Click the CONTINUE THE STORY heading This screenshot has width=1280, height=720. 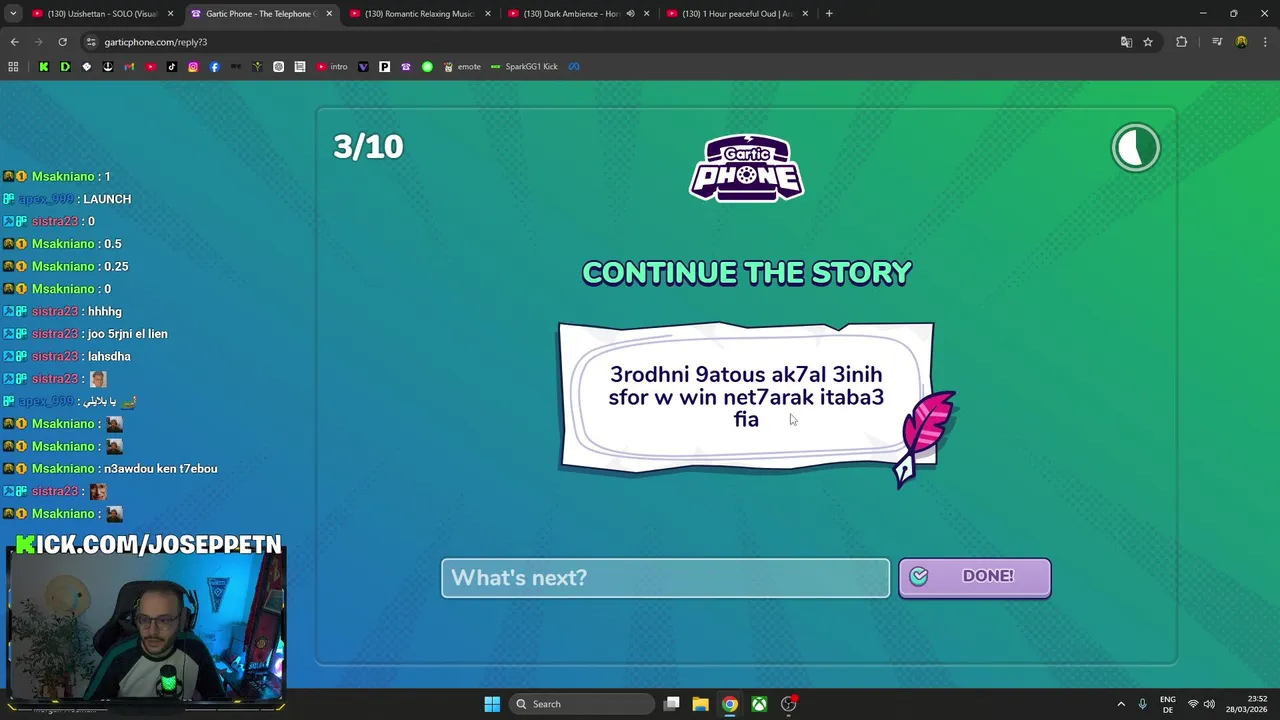pos(747,273)
